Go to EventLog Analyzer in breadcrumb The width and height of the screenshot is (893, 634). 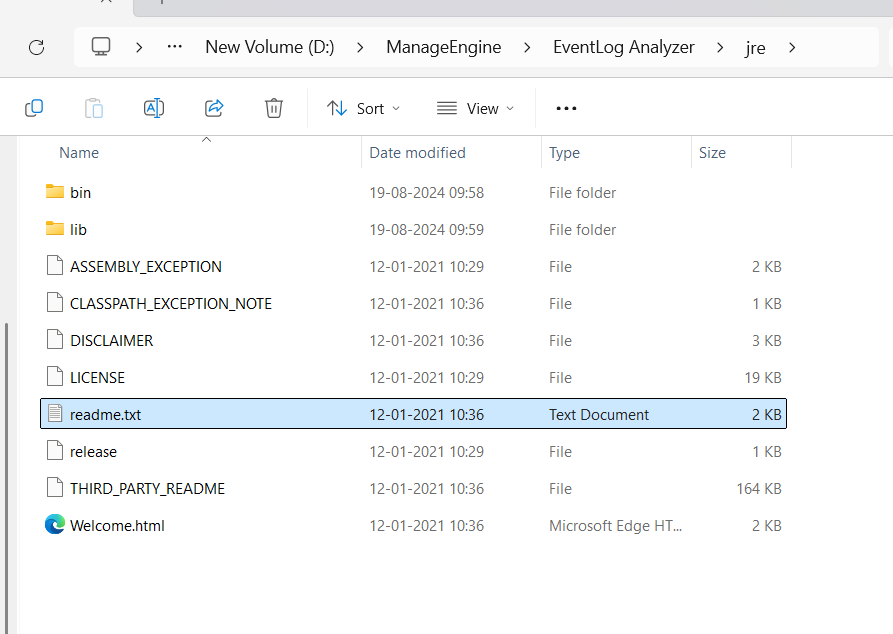(624, 47)
